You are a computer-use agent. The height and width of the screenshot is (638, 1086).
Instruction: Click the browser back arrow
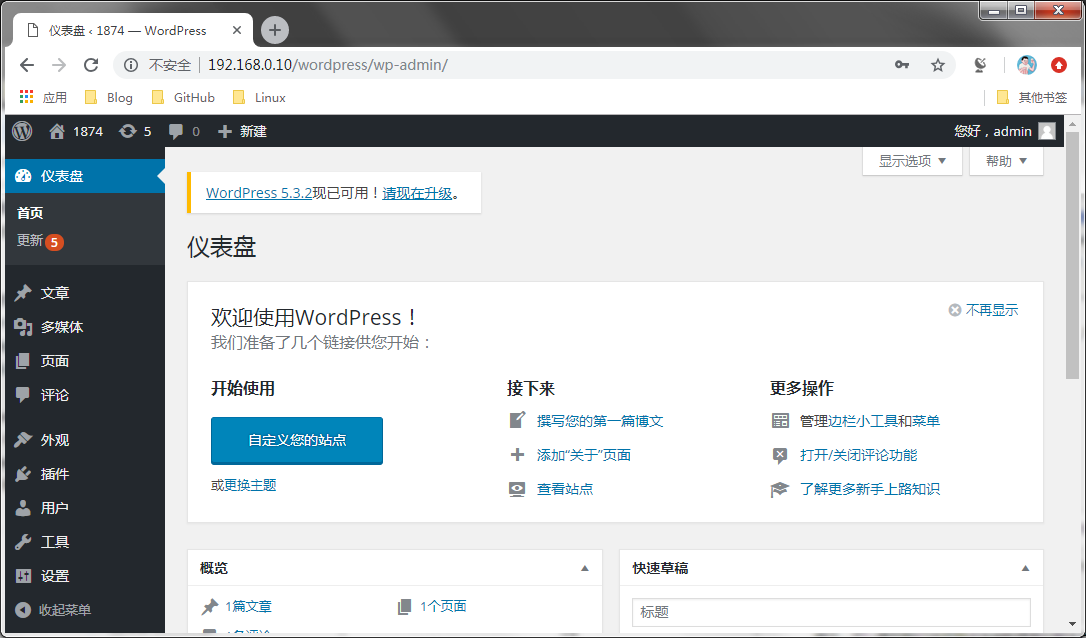tap(27, 65)
